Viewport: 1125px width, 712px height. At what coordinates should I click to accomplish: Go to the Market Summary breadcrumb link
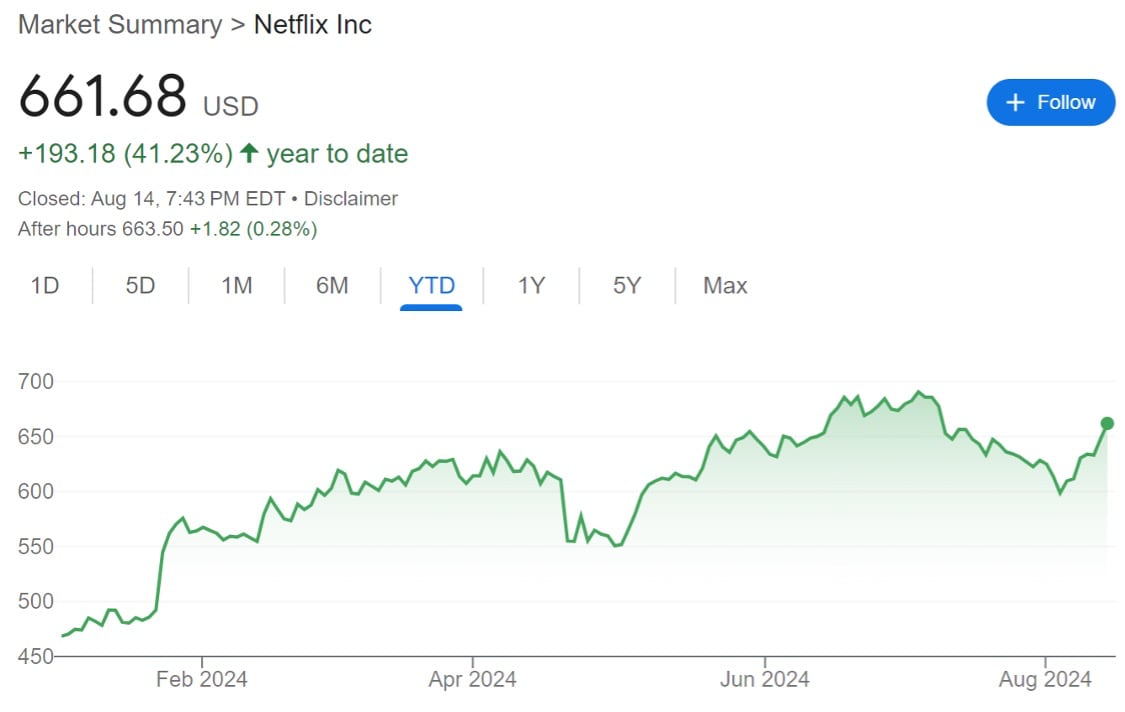(120, 25)
